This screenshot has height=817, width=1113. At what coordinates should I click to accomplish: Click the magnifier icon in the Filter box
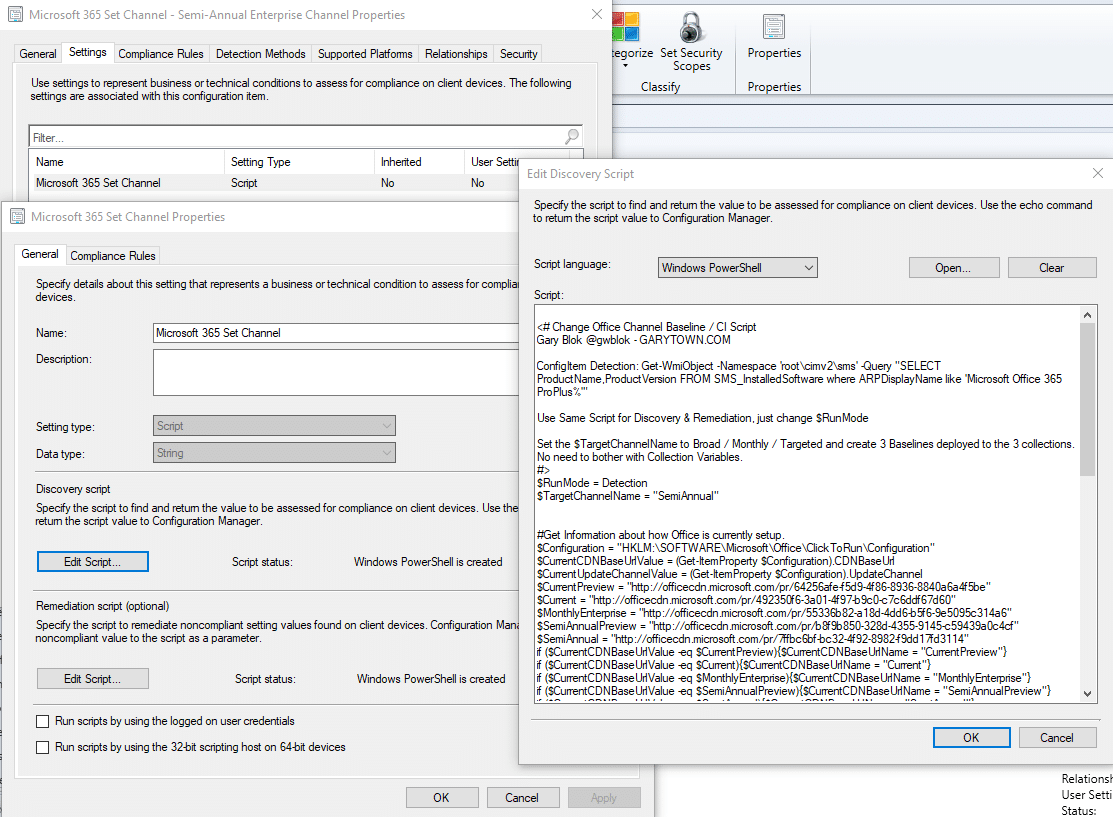(x=572, y=137)
